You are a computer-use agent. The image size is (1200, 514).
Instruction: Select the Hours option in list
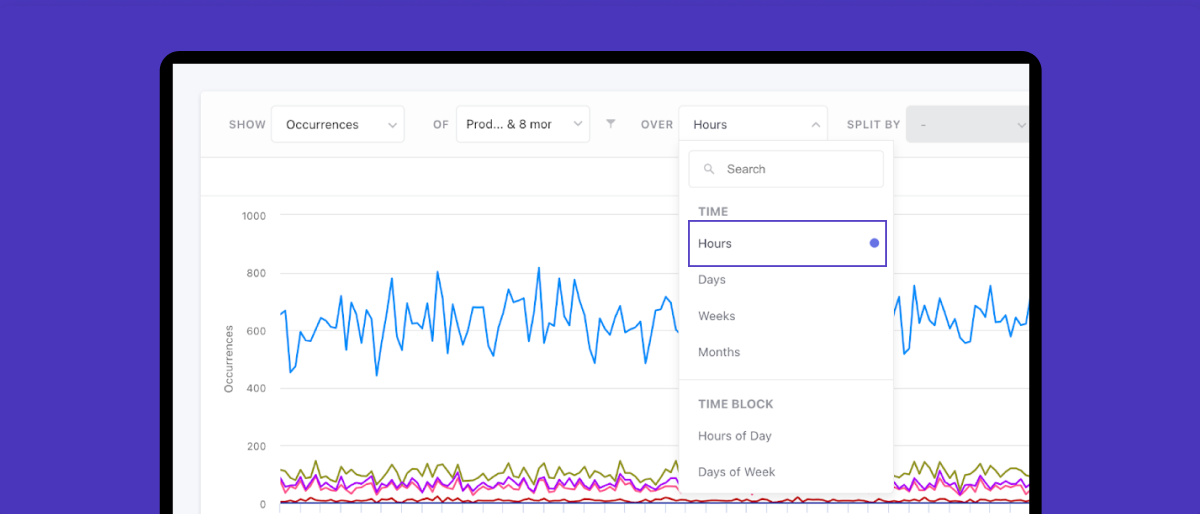click(716, 244)
